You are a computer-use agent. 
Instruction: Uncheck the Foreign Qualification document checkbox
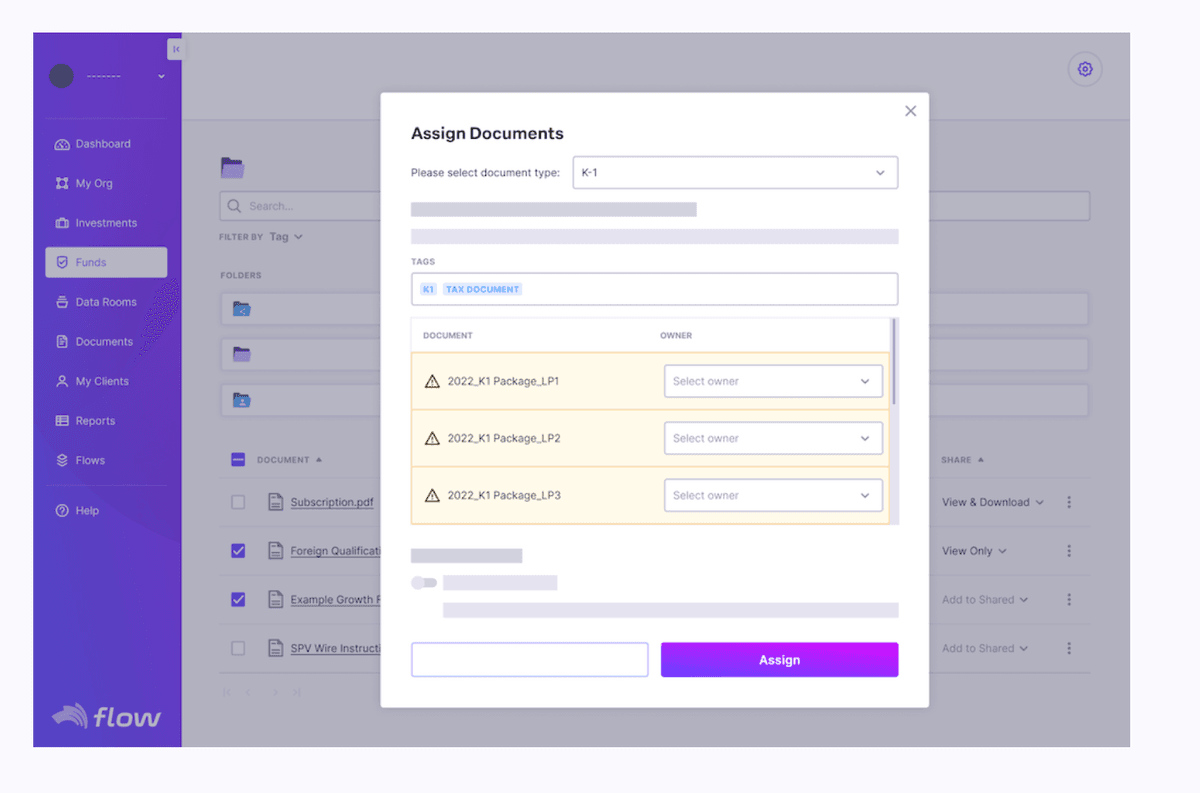click(238, 551)
